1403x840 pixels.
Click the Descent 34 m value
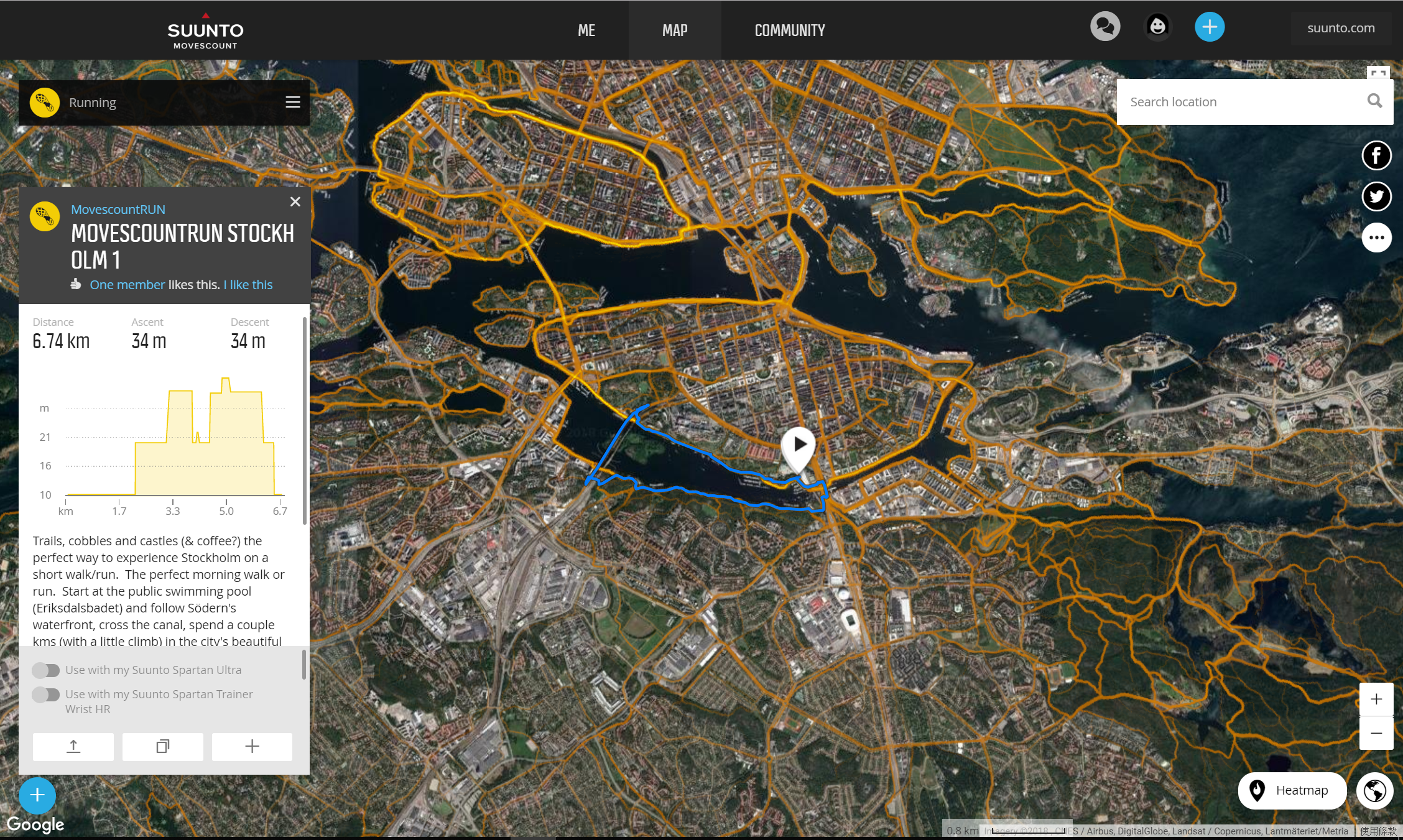click(x=248, y=341)
